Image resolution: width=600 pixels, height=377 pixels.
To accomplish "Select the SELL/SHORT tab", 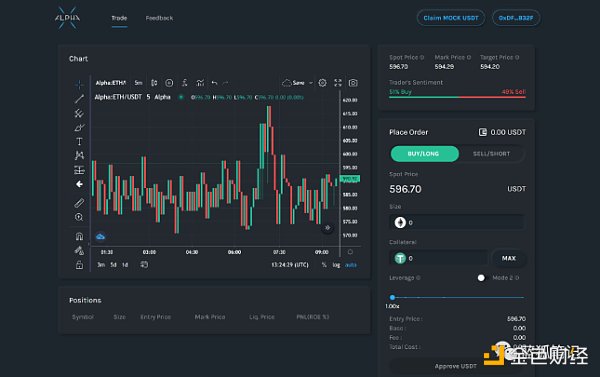I will [x=491, y=154].
